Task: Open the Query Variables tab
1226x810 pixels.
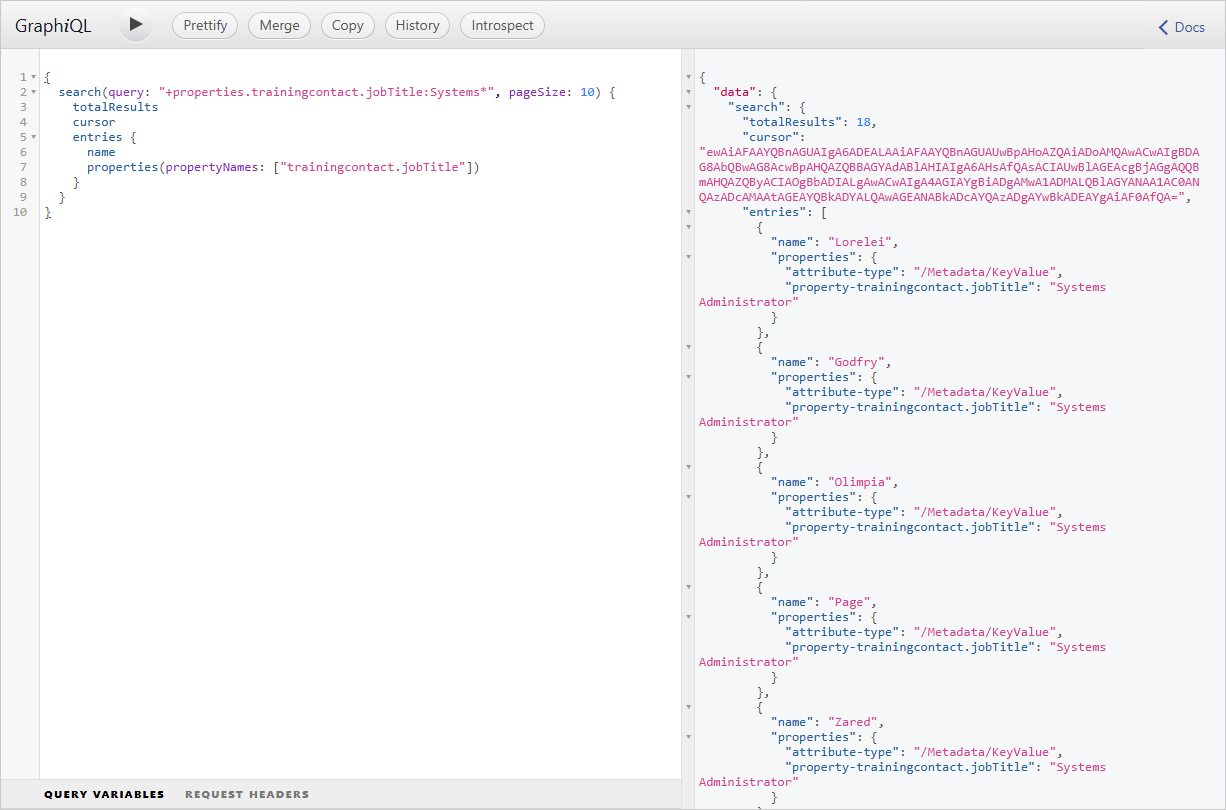Action: [x=104, y=794]
